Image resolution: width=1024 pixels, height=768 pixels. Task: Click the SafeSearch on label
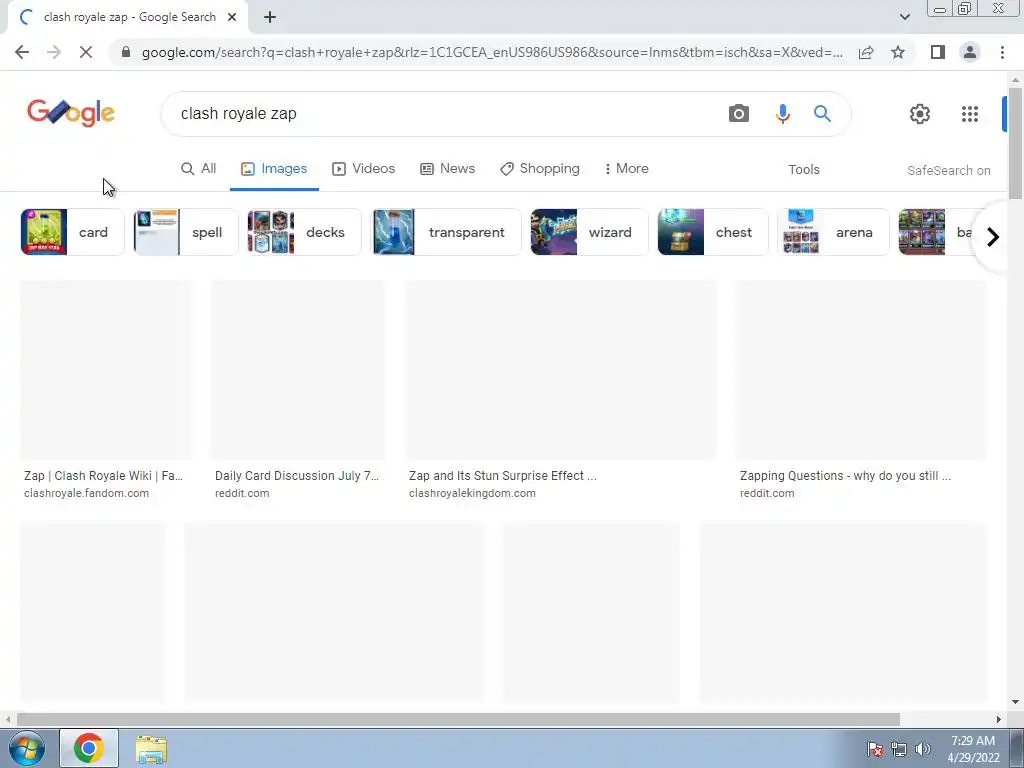pyautogui.click(x=948, y=170)
